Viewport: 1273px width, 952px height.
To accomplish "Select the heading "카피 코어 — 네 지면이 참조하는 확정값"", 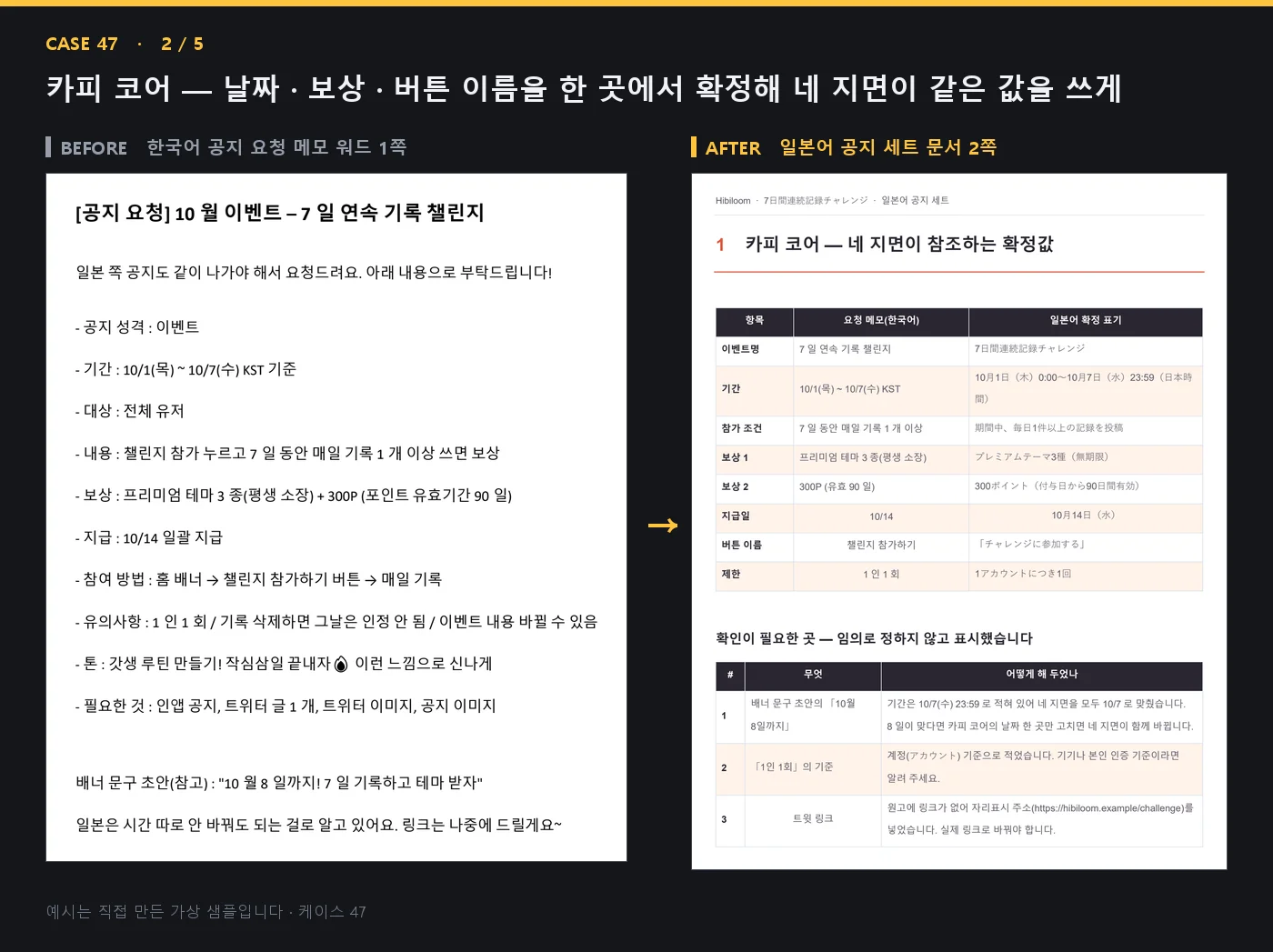I will [x=899, y=244].
